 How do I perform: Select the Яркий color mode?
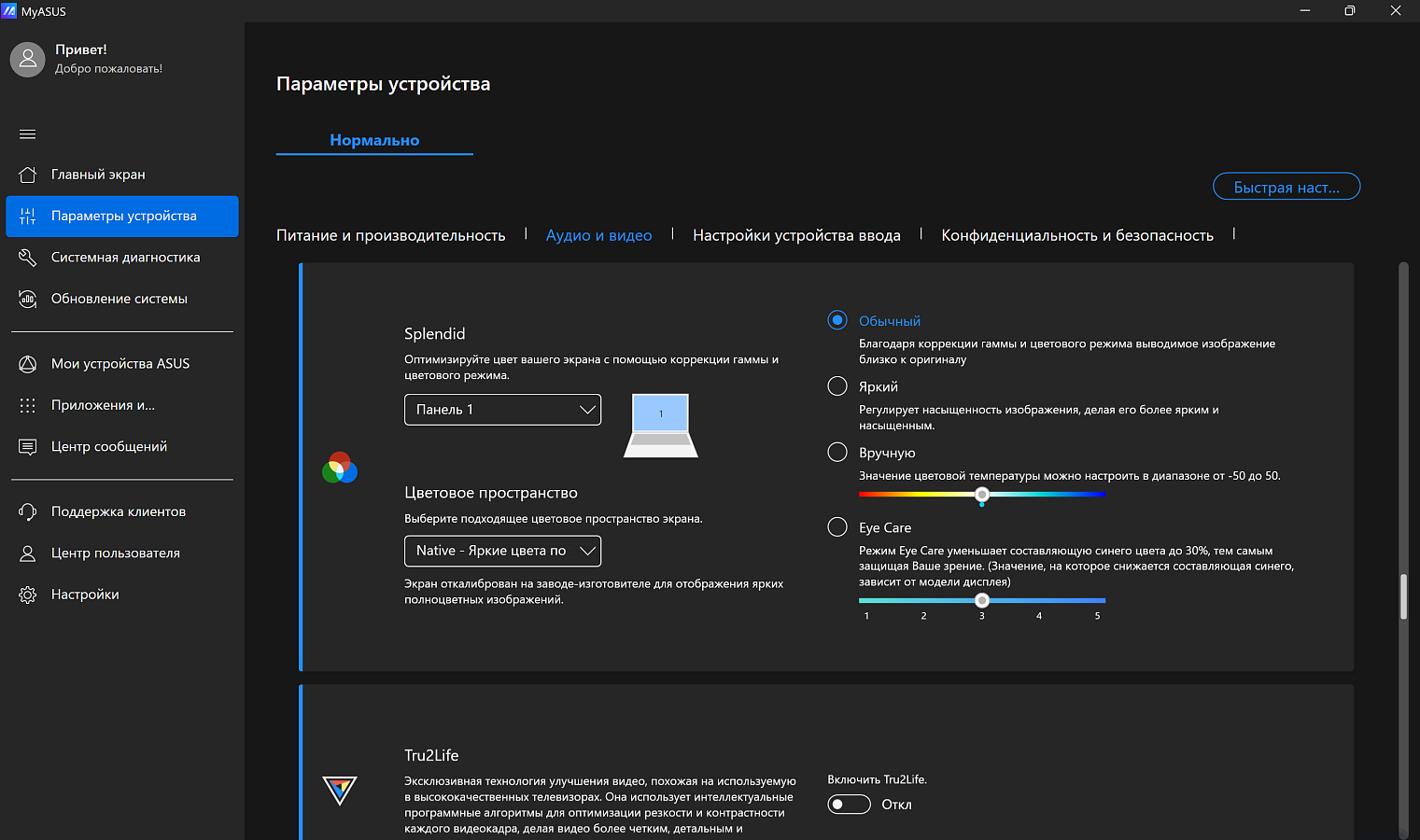pyautogui.click(x=837, y=386)
